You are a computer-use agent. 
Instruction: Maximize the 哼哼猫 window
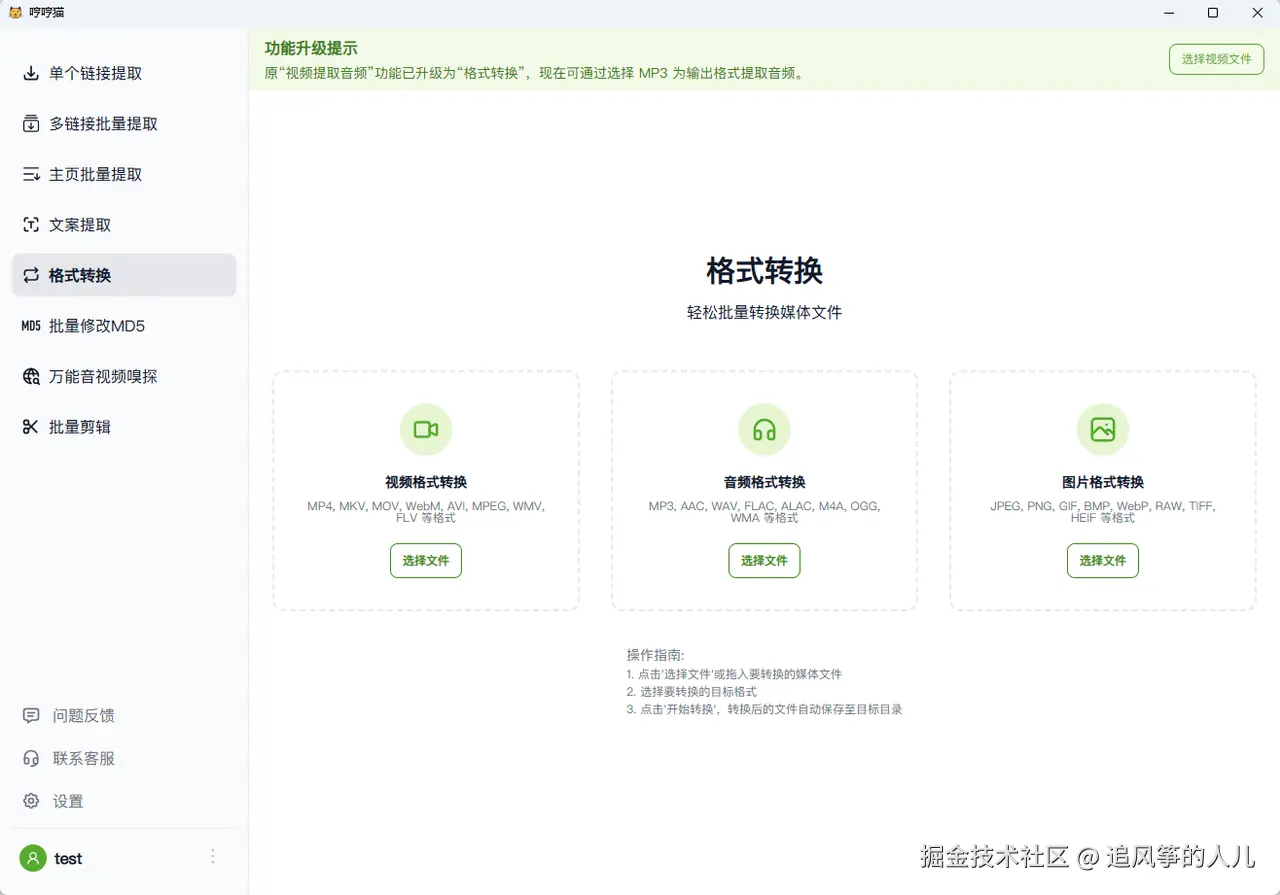pyautogui.click(x=1213, y=13)
